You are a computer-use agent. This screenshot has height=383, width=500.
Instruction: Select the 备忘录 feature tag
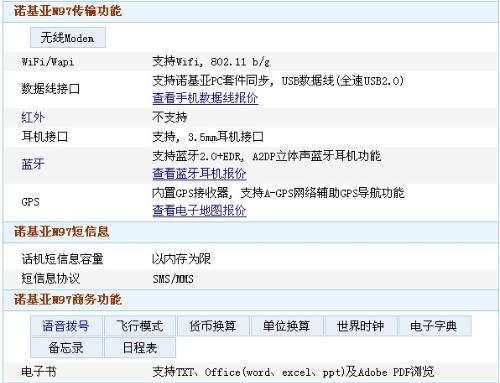point(66,348)
